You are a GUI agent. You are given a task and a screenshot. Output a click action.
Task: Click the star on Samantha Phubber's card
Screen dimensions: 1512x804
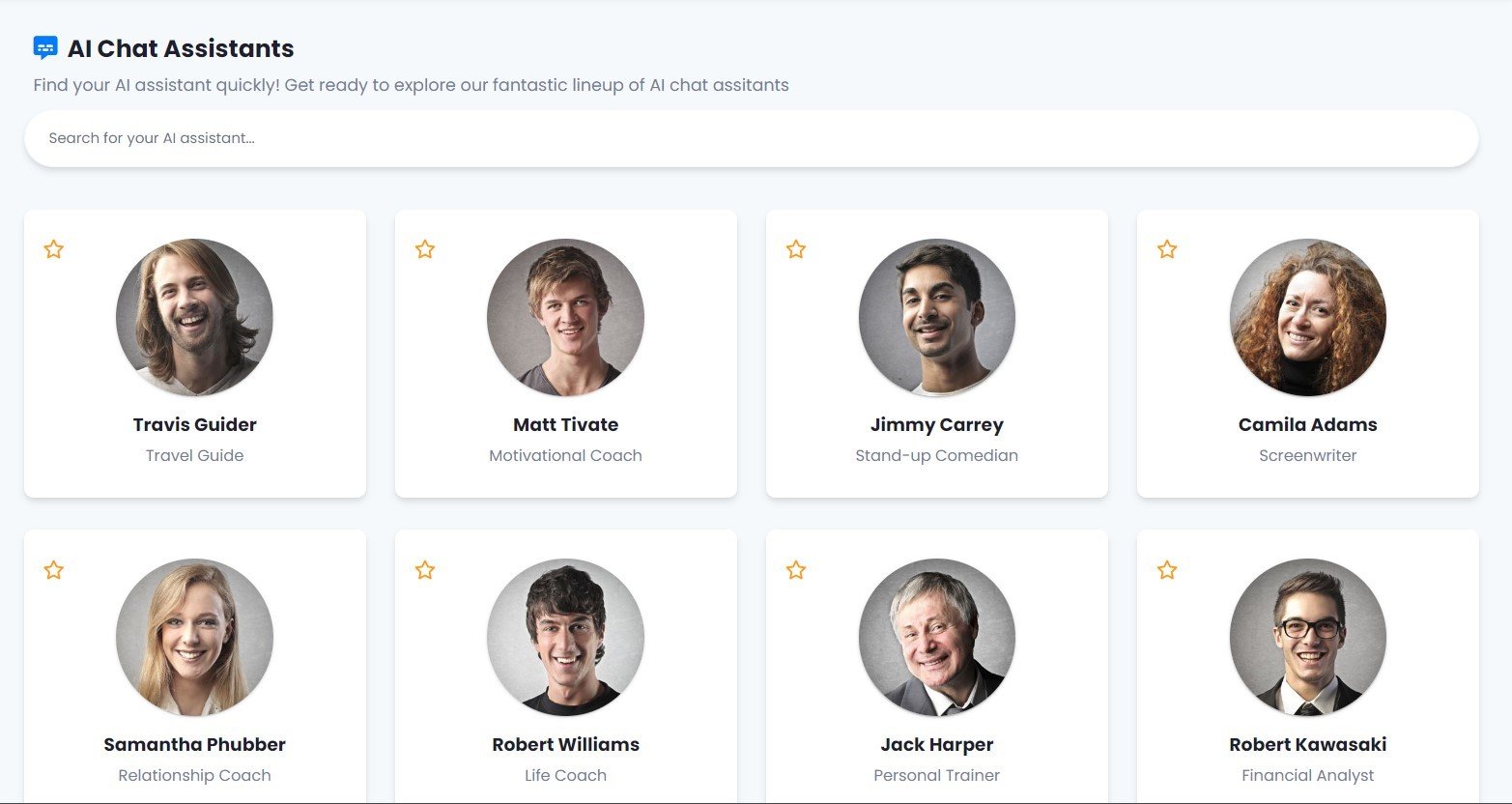click(x=54, y=570)
